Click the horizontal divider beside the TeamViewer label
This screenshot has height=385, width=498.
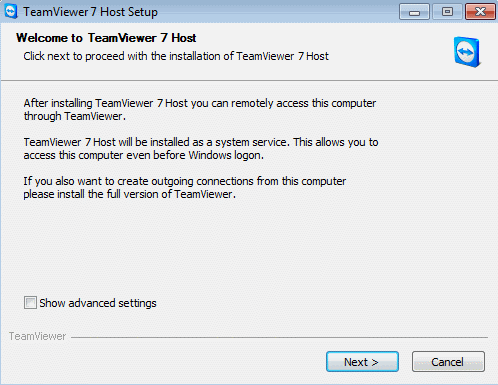(279, 337)
